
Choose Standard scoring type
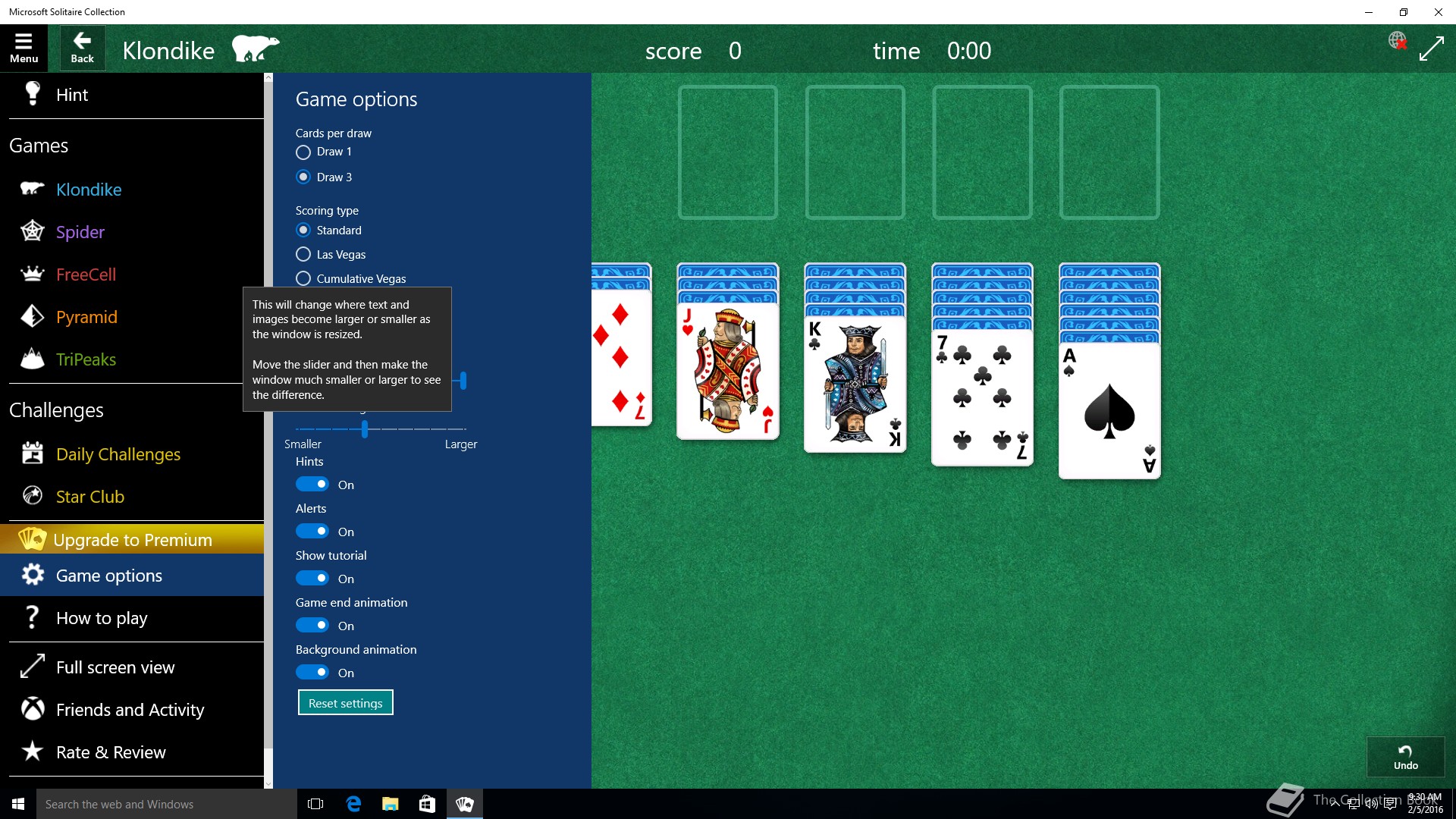tap(303, 230)
